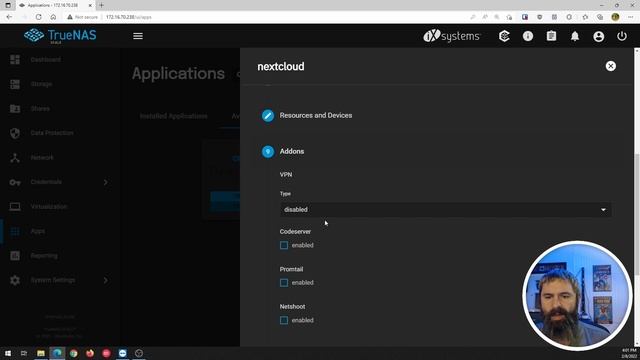The image size is (640, 360).
Task: Switch to the Installed Applications tab
Action: [173, 116]
